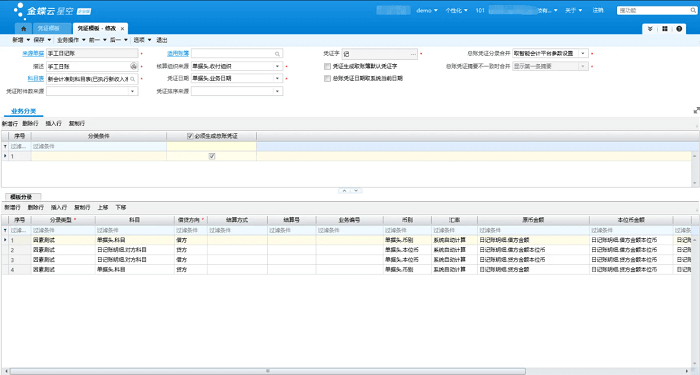Click 删除行 in 业务分类 grid toolbar
The height and width of the screenshot is (375, 700).
coord(30,124)
